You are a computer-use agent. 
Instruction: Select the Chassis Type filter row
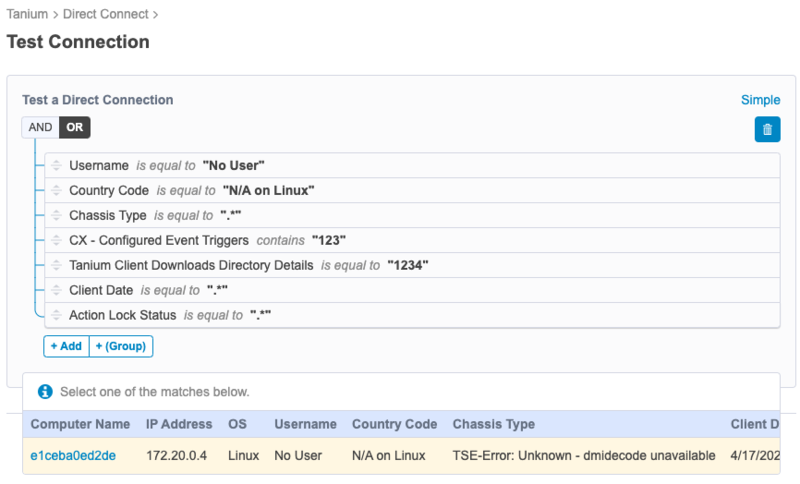point(412,216)
